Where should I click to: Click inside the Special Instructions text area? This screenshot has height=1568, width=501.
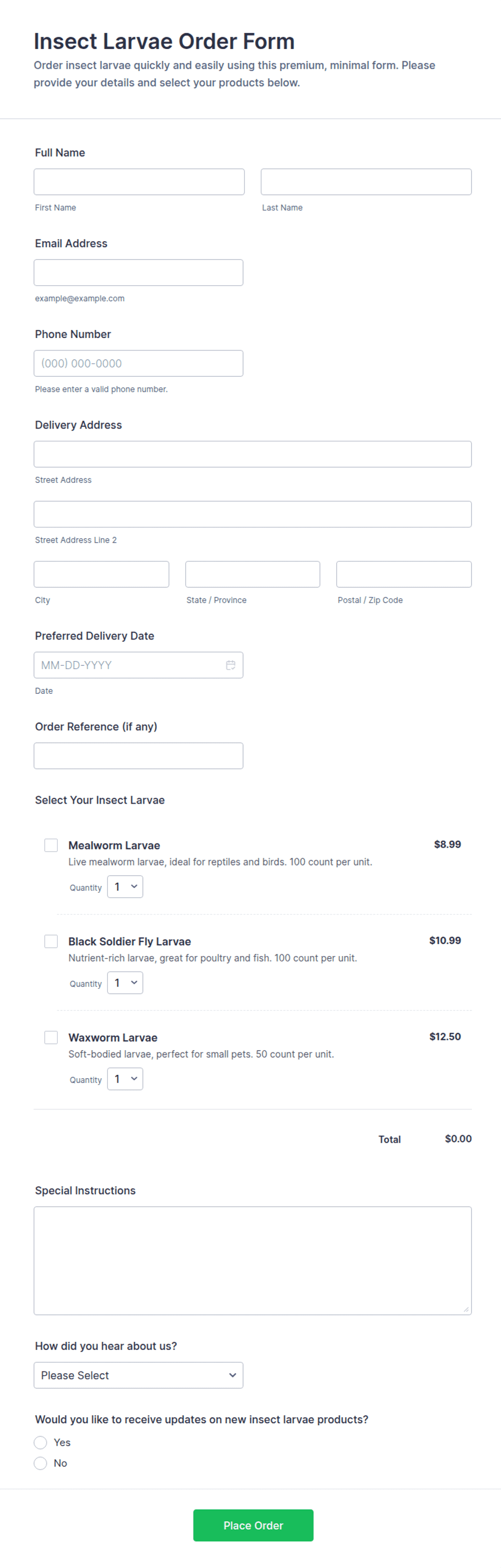pos(253,1261)
